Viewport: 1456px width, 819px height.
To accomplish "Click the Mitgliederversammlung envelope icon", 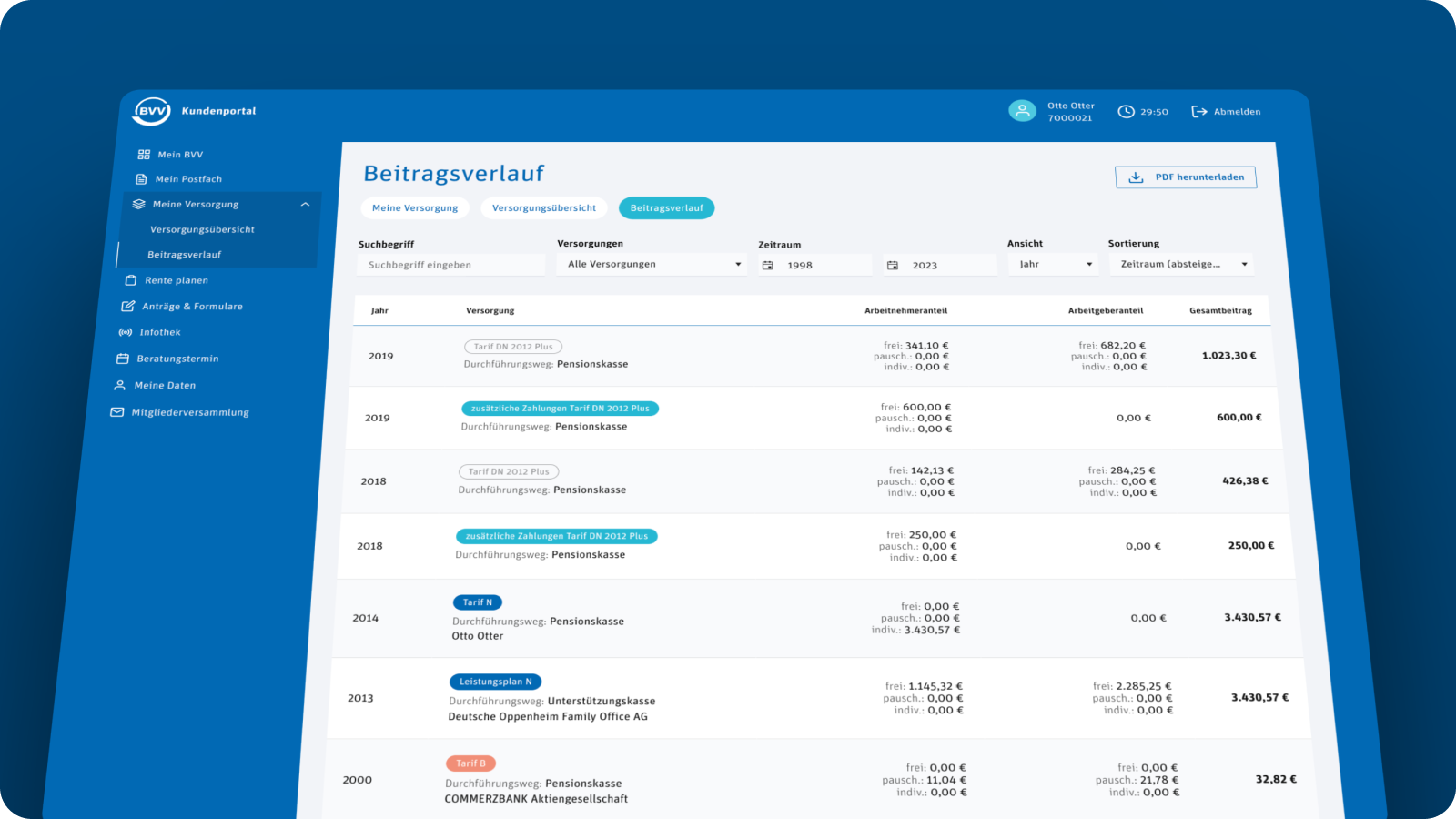I will tap(116, 412).
